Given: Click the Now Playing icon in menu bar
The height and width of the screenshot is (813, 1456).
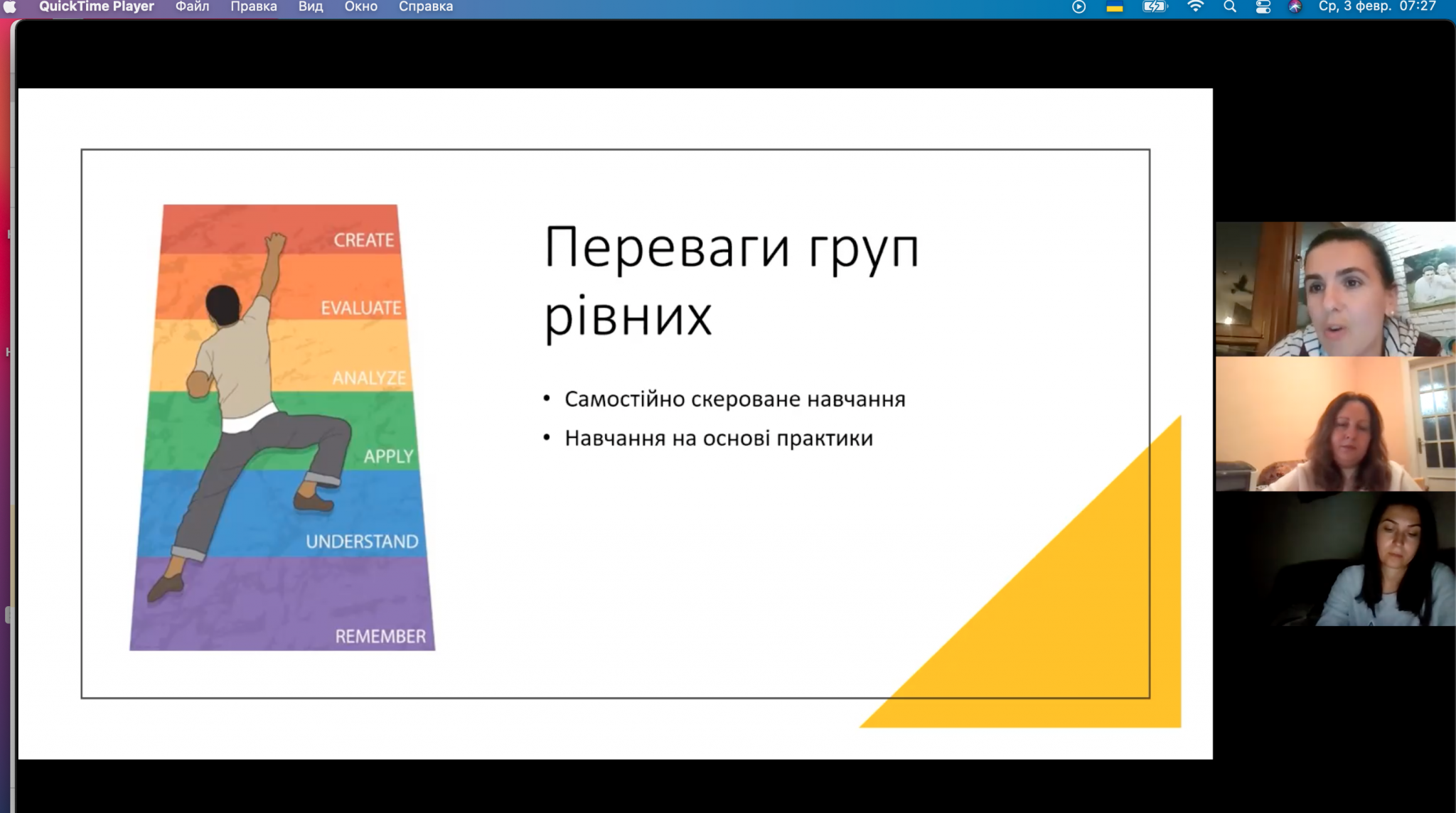Looking at the screenshot, I should tap(1078, 7).
